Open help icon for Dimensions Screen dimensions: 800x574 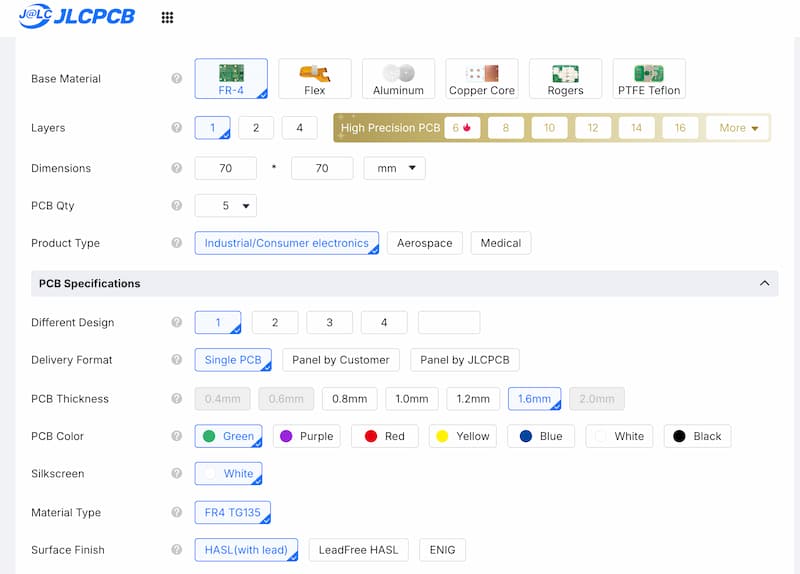point(177,168)
